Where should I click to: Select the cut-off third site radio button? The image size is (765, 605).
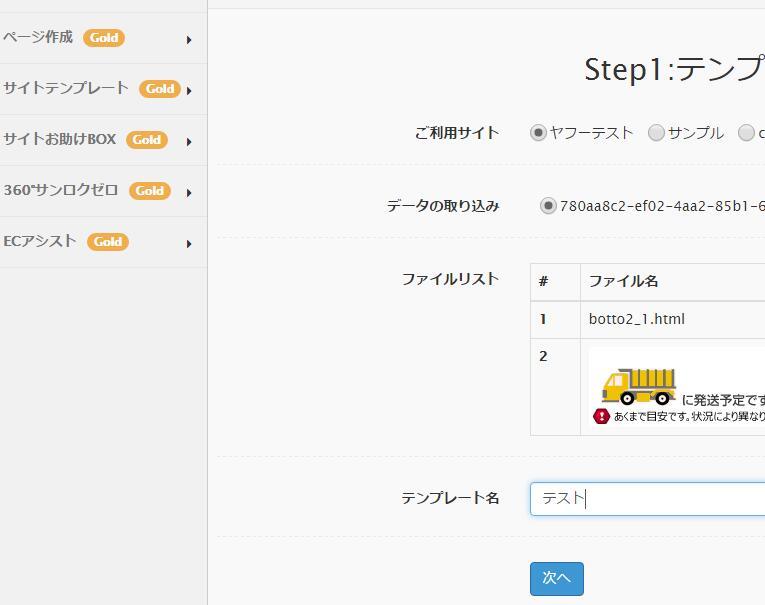coord(746,132)
